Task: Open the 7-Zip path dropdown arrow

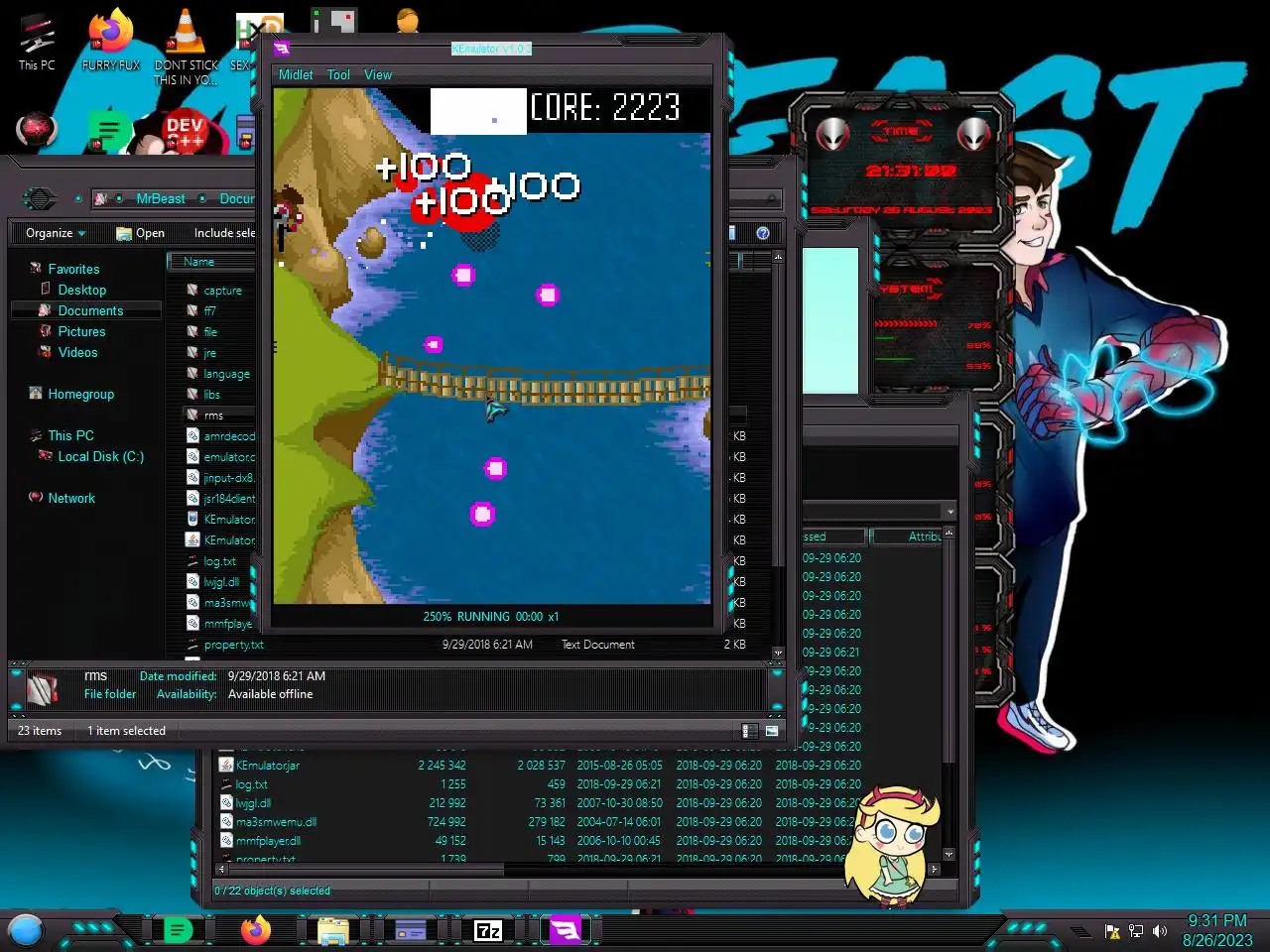Action: (x=950, y=512)
